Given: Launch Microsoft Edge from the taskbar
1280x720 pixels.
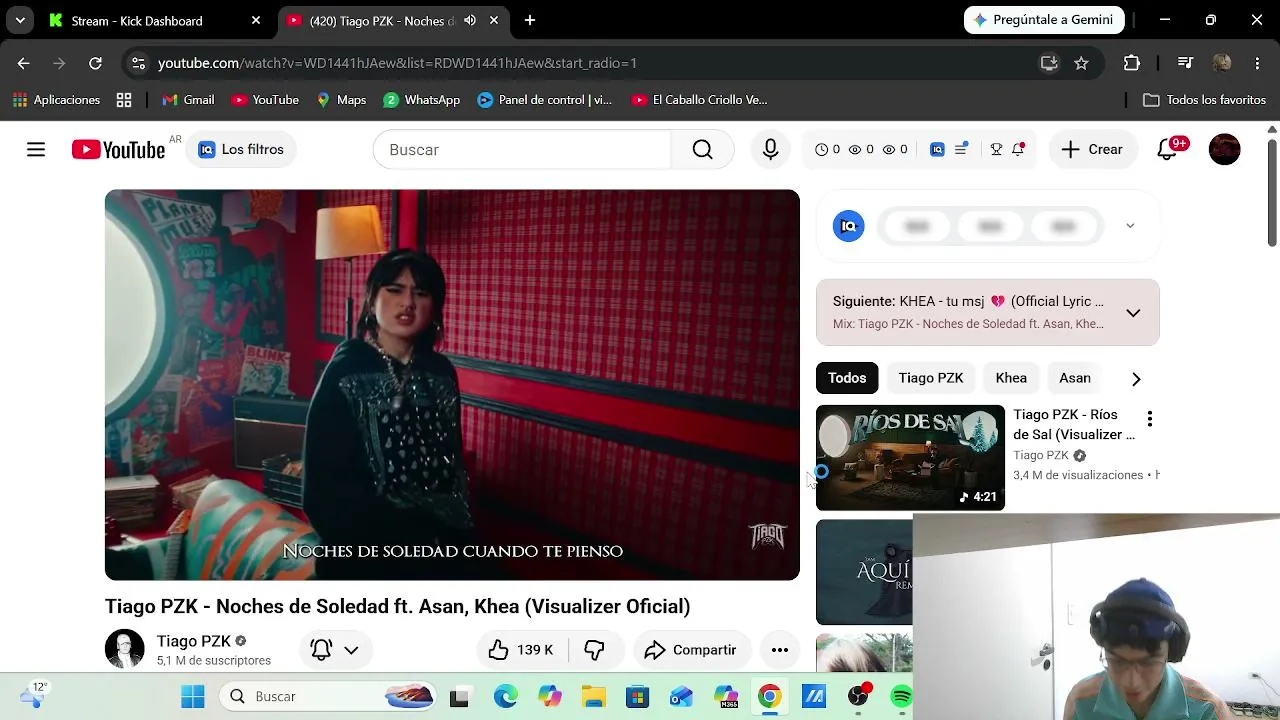Looking at the screenshot, I should 505,696.
